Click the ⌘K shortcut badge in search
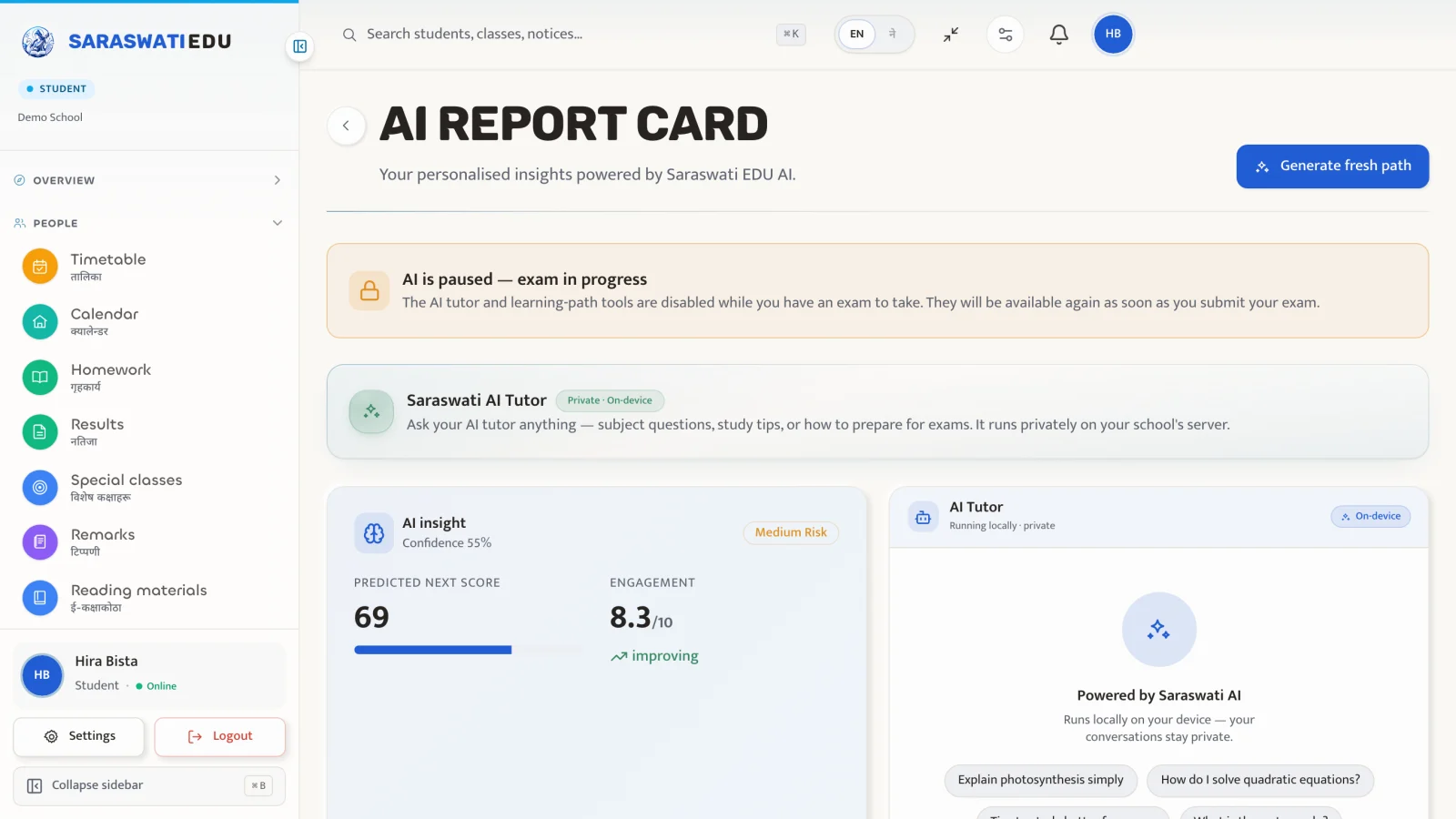 pos(792,35)
